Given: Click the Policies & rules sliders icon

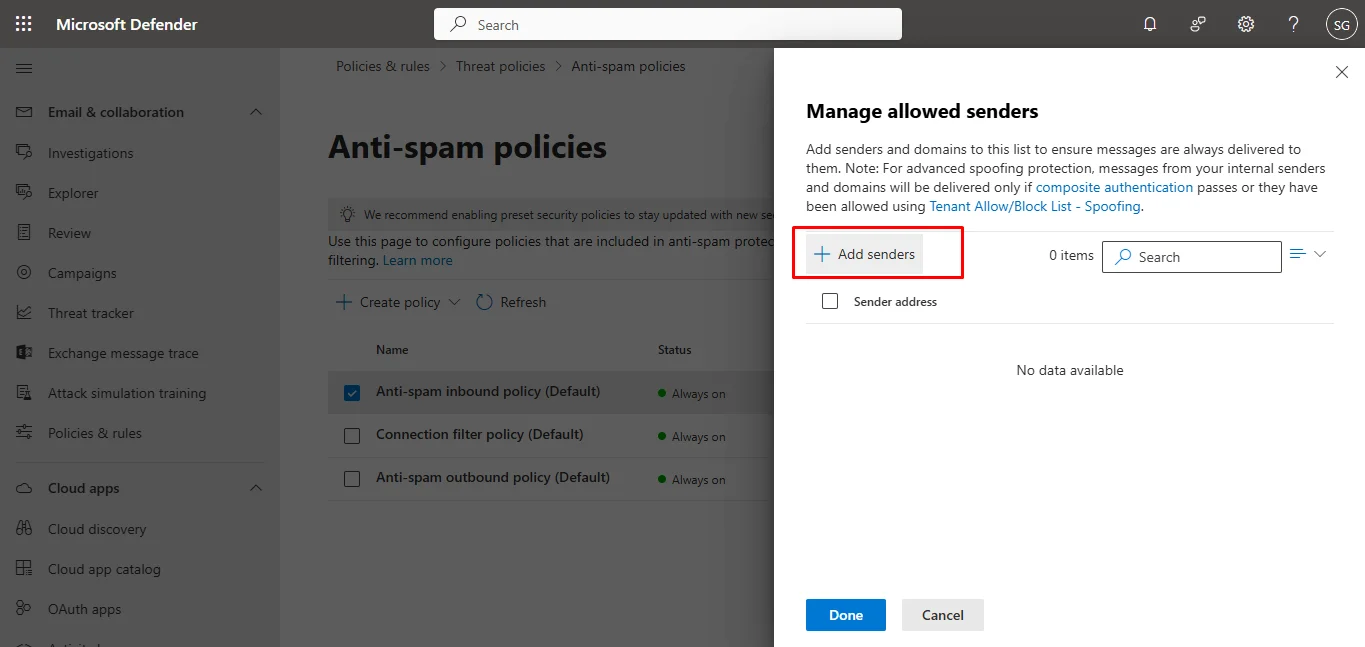Looking at the screenshot, I should click(x=25, y=432).
